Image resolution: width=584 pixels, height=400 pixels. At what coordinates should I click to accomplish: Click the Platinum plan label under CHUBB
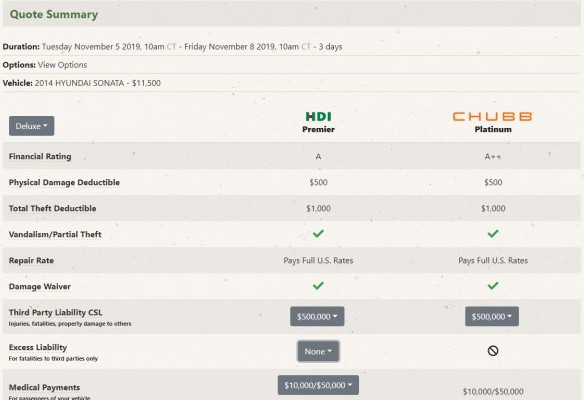pyautogui.click(x=493, y=130)
